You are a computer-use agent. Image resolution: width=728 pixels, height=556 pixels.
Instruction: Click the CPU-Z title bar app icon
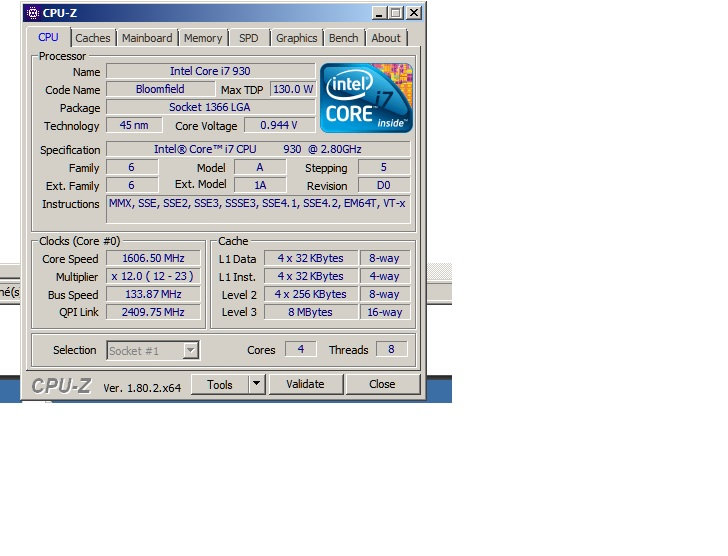pos(33,13)
